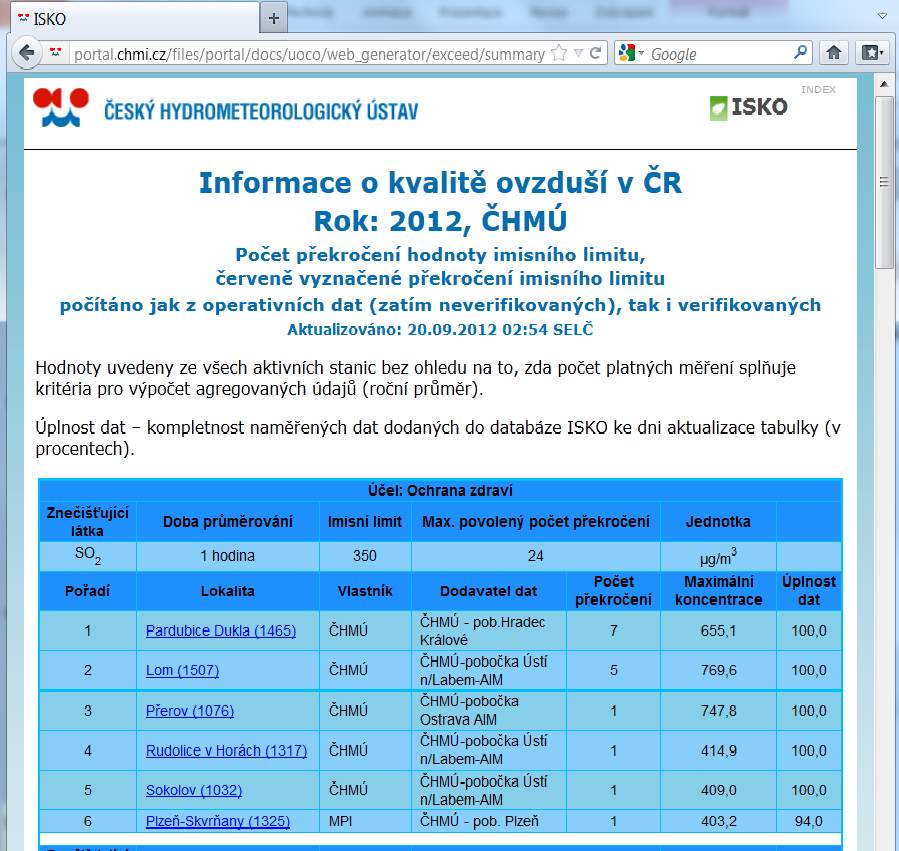Click the SO2 pollutant cell
The image size is (899, 851).
click(88, 556)
